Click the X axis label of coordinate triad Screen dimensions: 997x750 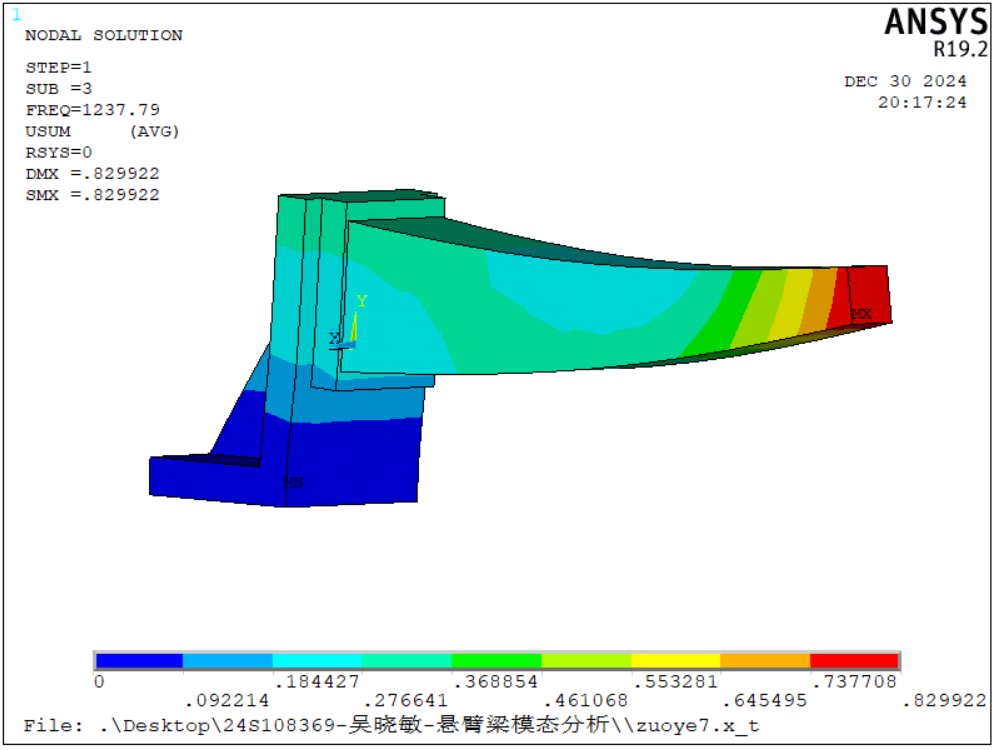(x=334, y=338)
